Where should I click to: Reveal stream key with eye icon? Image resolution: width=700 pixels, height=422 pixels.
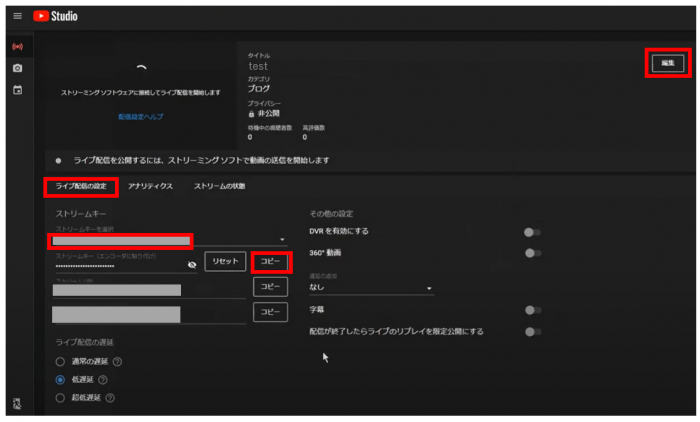pos(192,265)
